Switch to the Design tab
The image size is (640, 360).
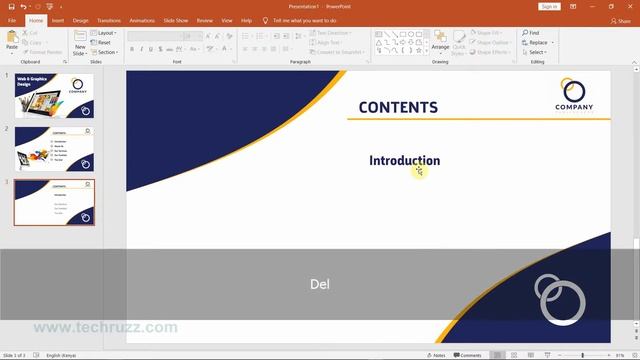80,20
